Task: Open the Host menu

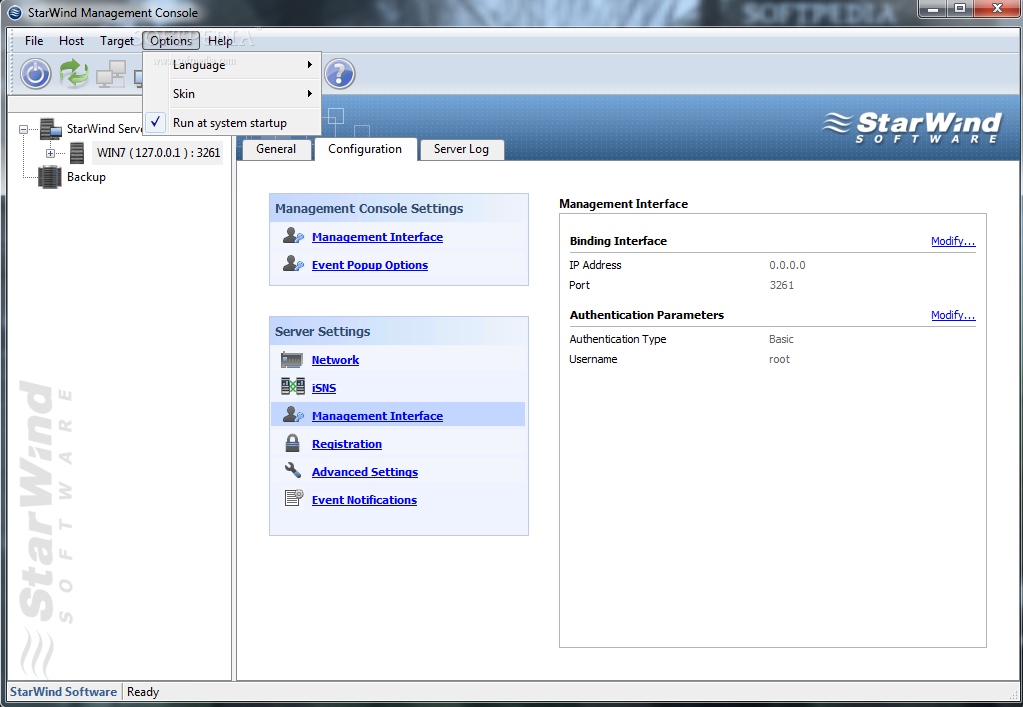Action: click(x=71, y=40)
